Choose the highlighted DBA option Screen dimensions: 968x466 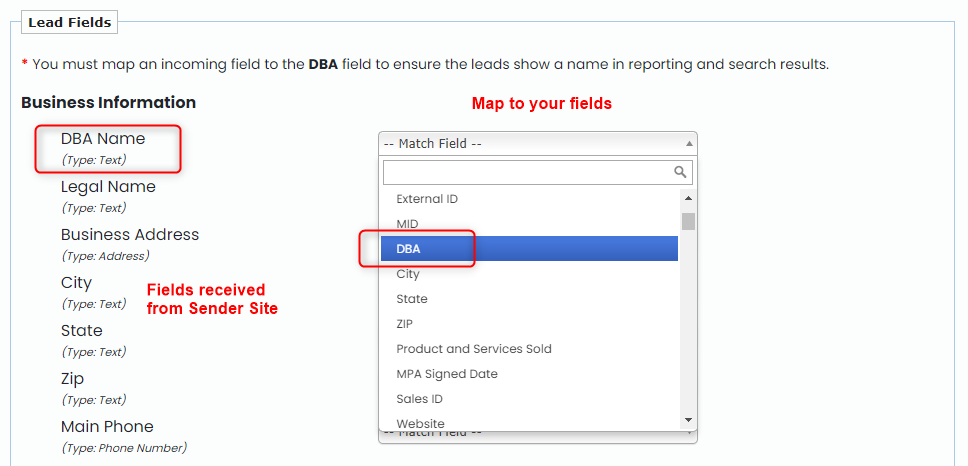(x=529, y=249)
